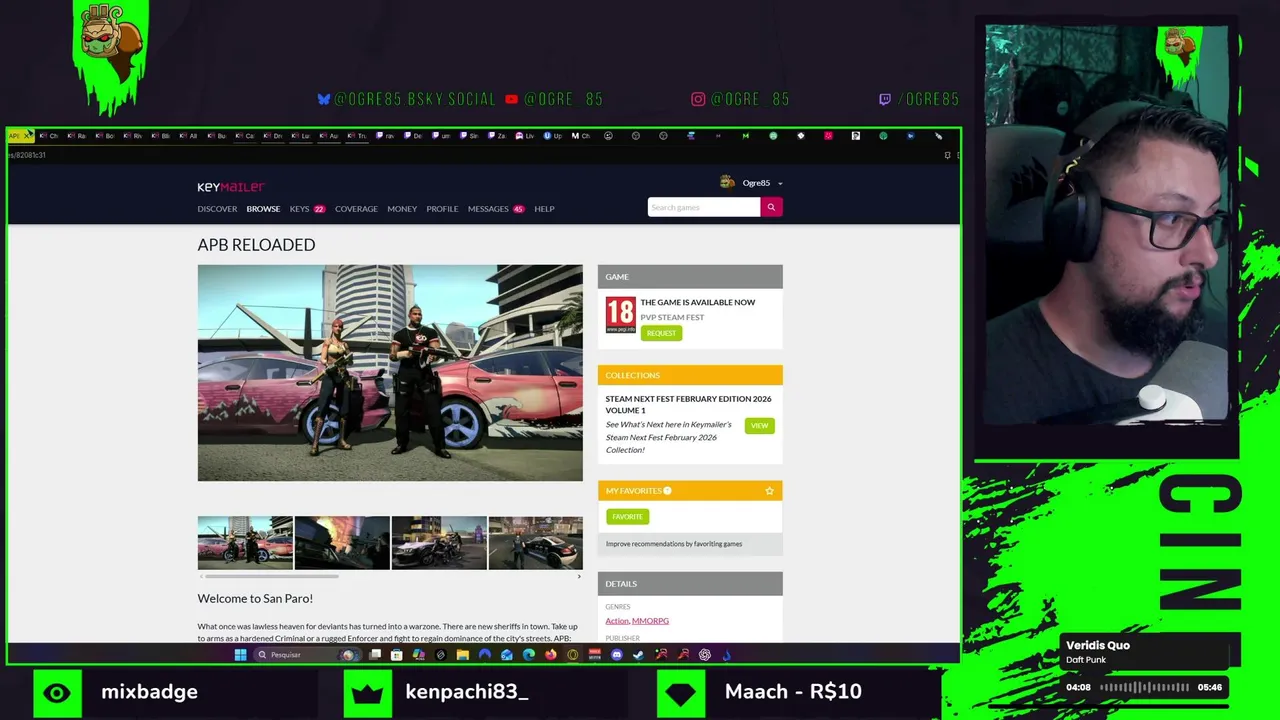Click the magenta search button
Viewport: 1280px width, 720px height.
tap(771, 207)
